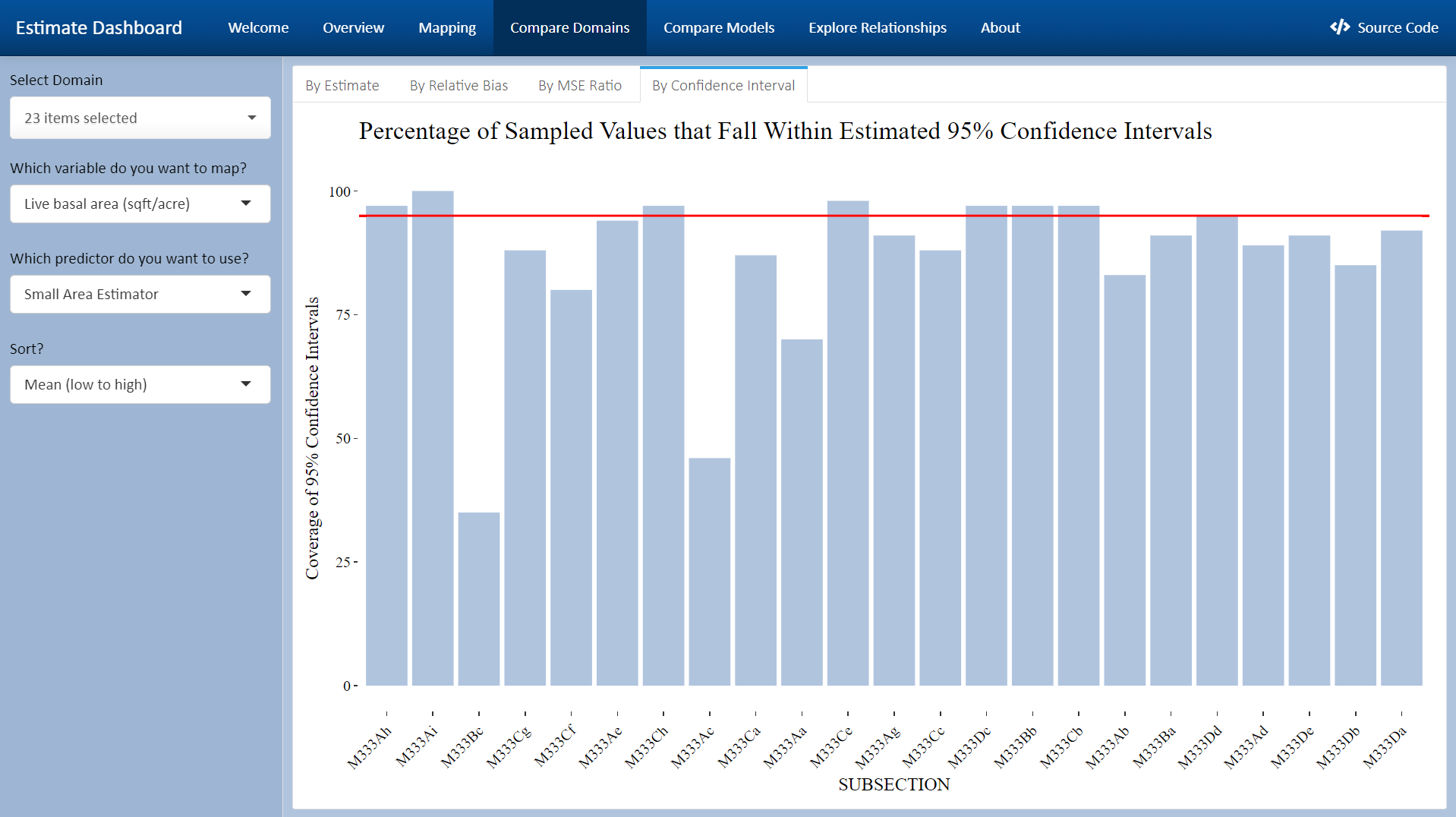
Task: Click the M333Cc bar
Action: pos(941,468)
